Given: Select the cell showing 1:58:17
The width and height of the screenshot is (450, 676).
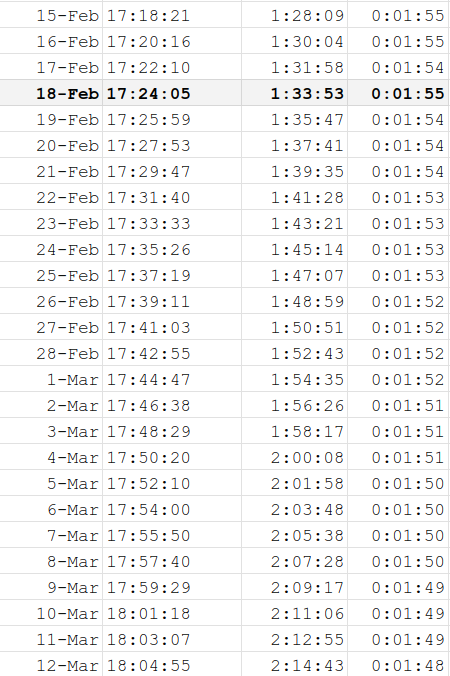Looking at the screenshot, I should coord(295,431).
